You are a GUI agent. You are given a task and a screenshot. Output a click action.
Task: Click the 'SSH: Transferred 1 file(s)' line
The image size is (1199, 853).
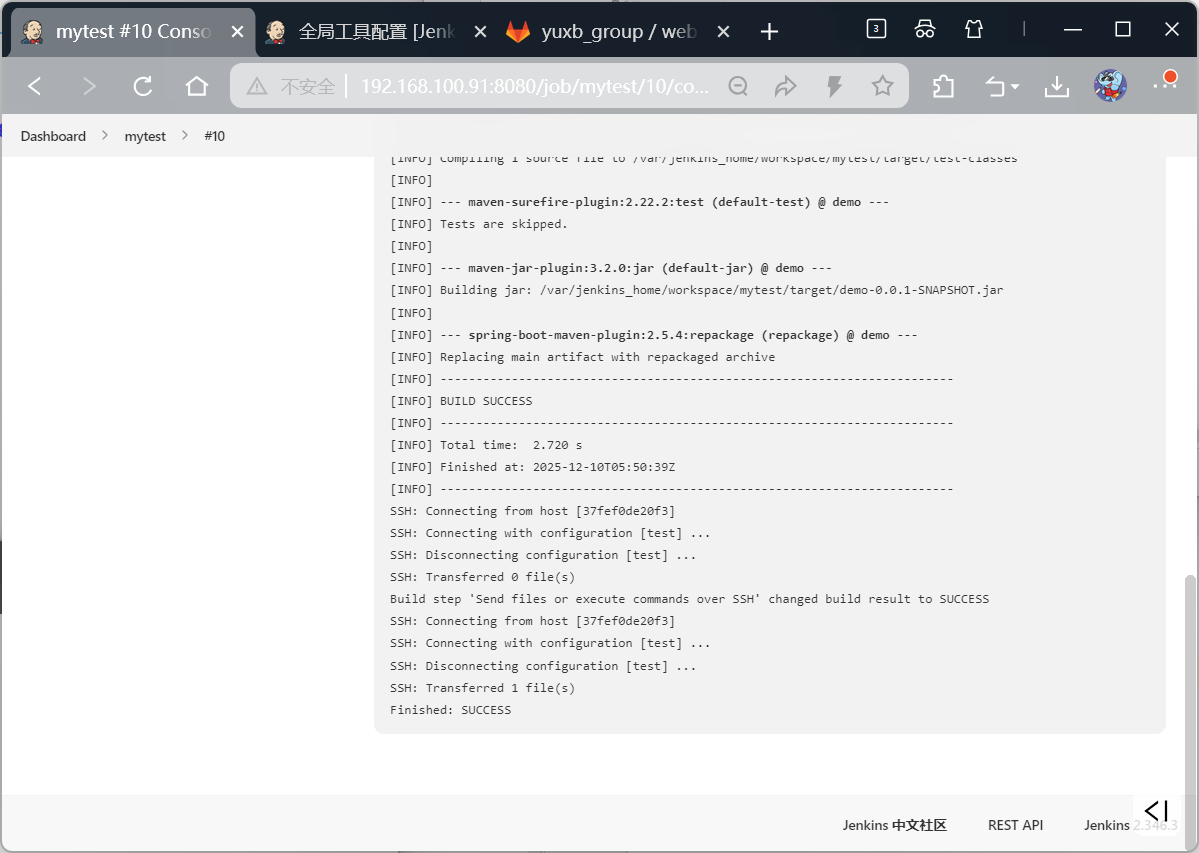click(483, 687)
